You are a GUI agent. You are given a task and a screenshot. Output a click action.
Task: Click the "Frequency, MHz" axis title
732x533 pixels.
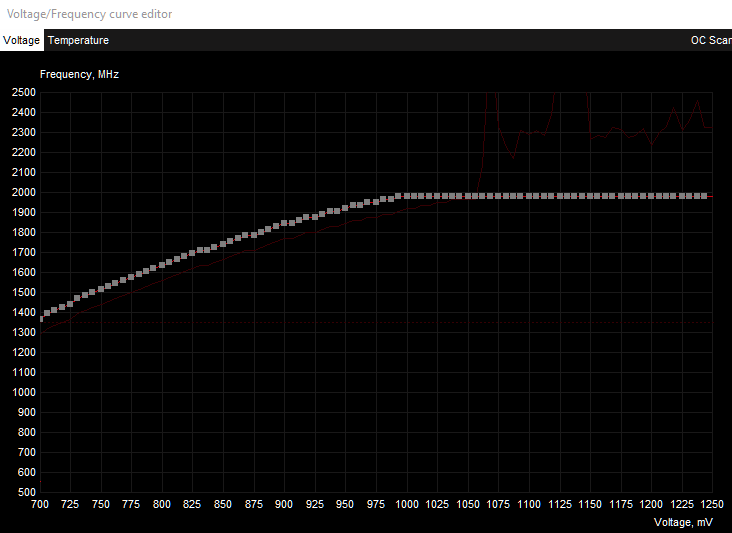coord(79,74)
